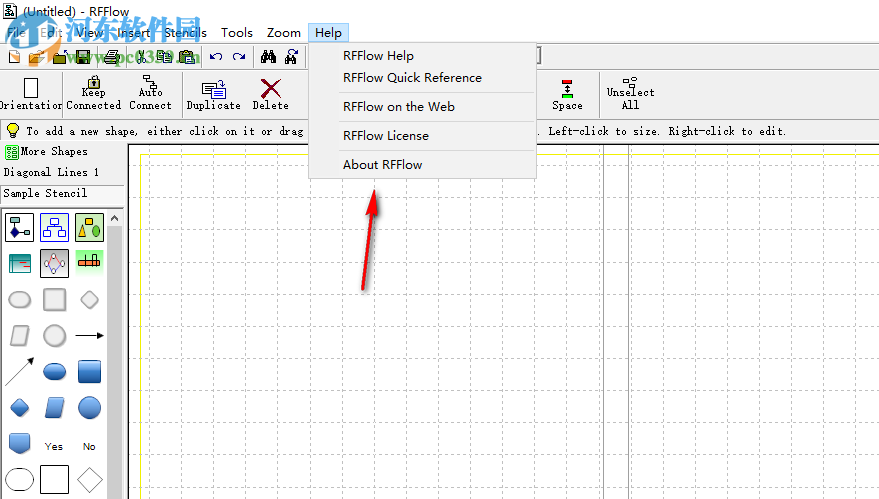
Task: Click the Open file folder icon
Action: coord(37,57)
